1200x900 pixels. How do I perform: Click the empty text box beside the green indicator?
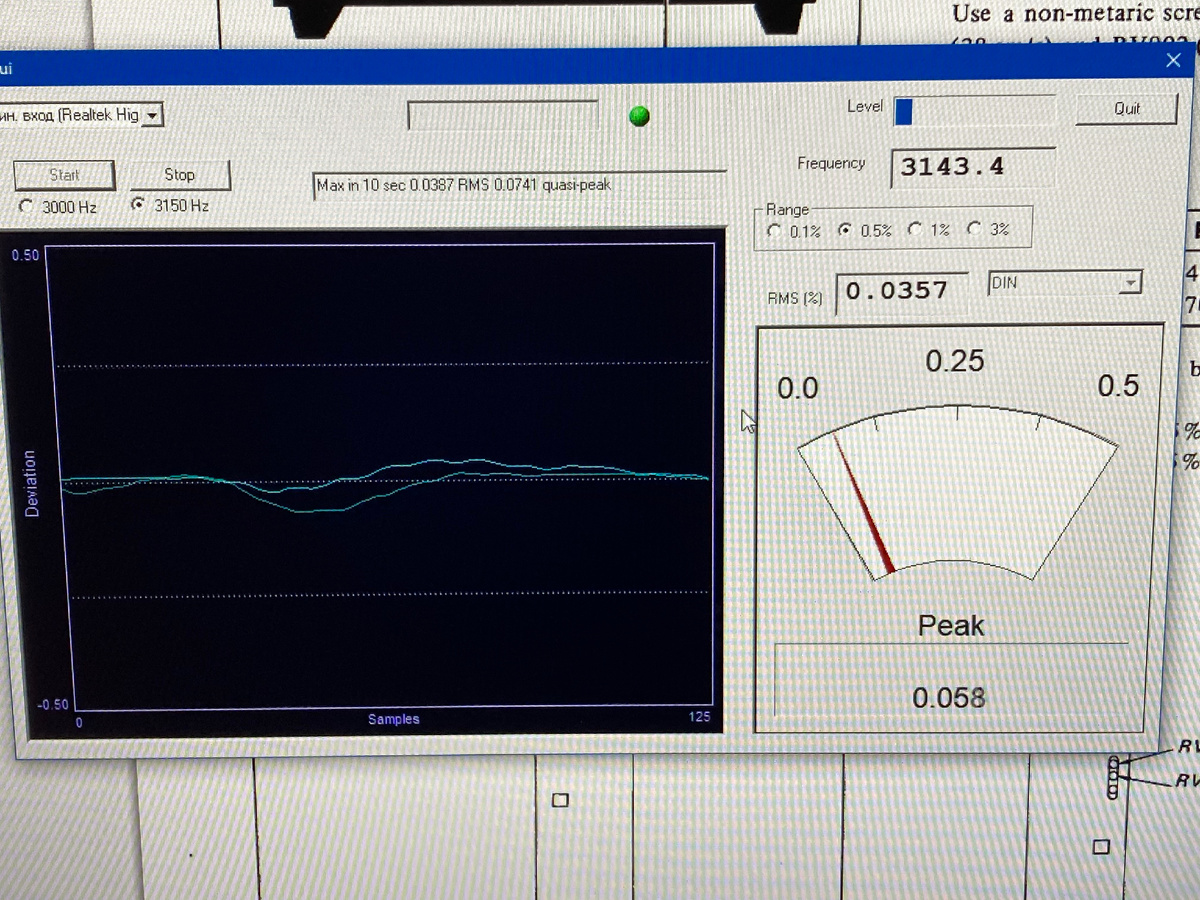pos(503,115)
